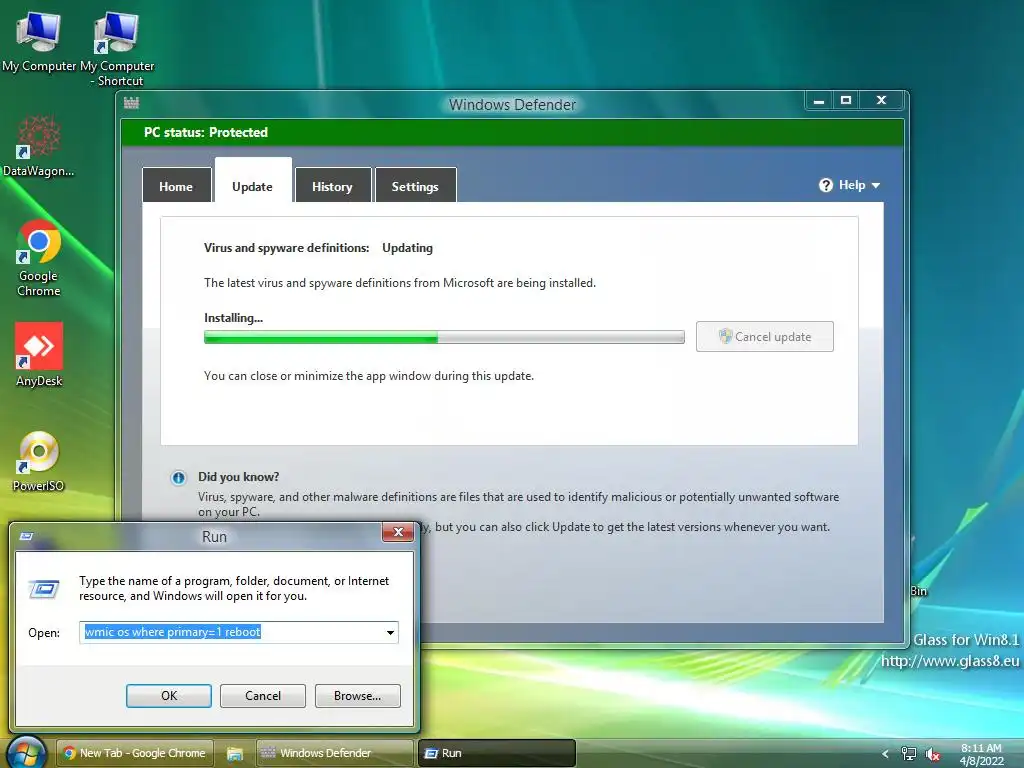Click the Windows Defender title bar castle icon
1024x768 pixels.
(131, 103)
